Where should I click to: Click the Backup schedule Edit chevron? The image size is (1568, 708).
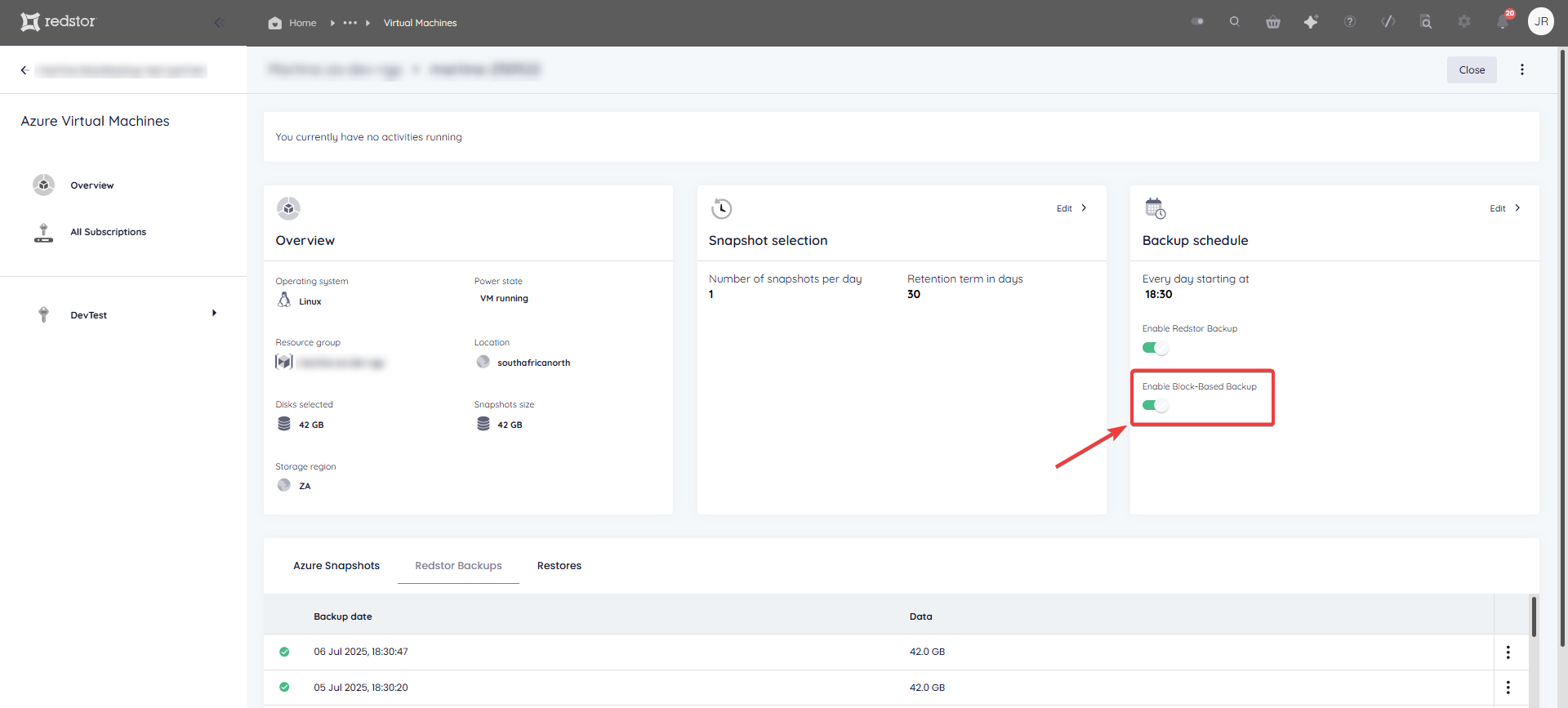coord(1517,208)
